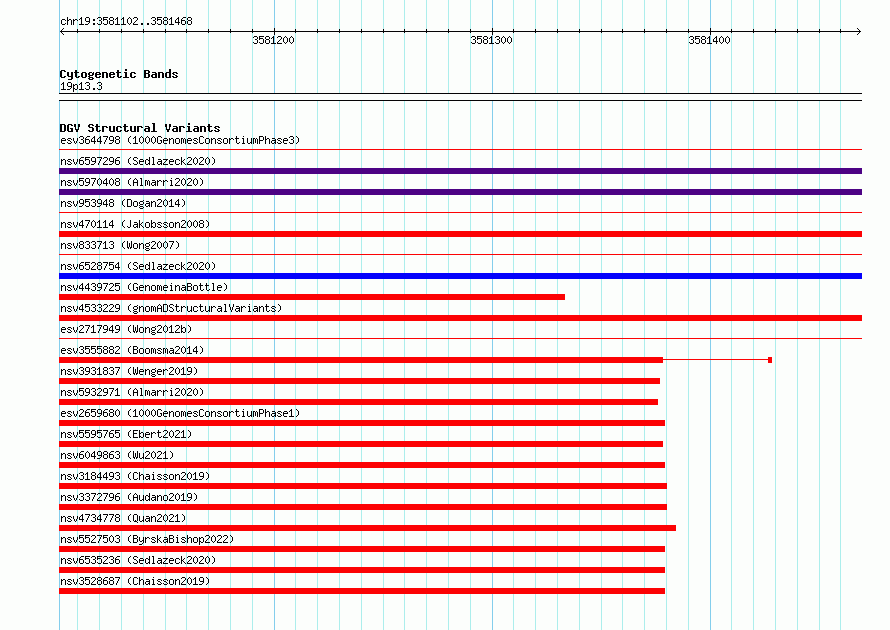Select the nsv6049863 (Wu2021) red bar

pyautogui.click(x=362, y=465)
